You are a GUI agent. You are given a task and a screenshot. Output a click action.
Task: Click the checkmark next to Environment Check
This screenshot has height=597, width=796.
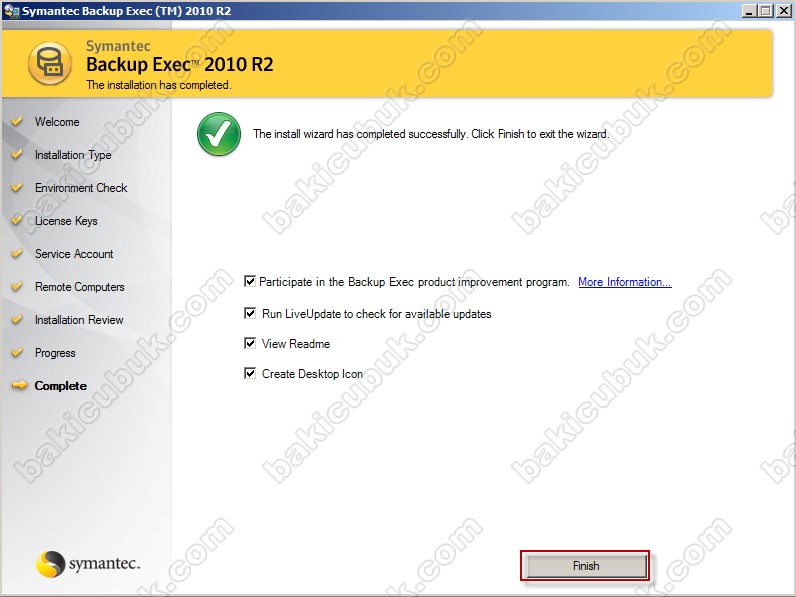[17, 187]
